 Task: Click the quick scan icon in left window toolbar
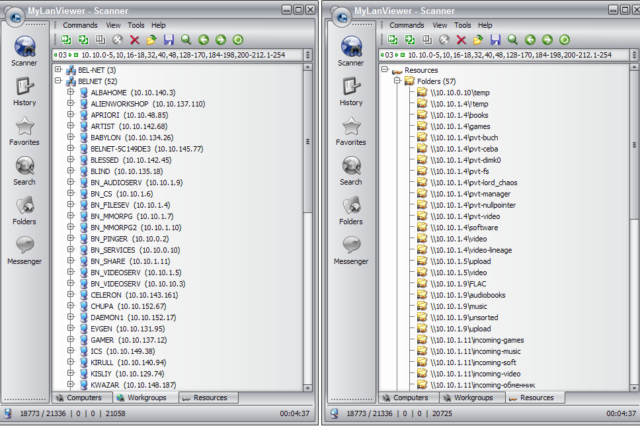point(66,40)
